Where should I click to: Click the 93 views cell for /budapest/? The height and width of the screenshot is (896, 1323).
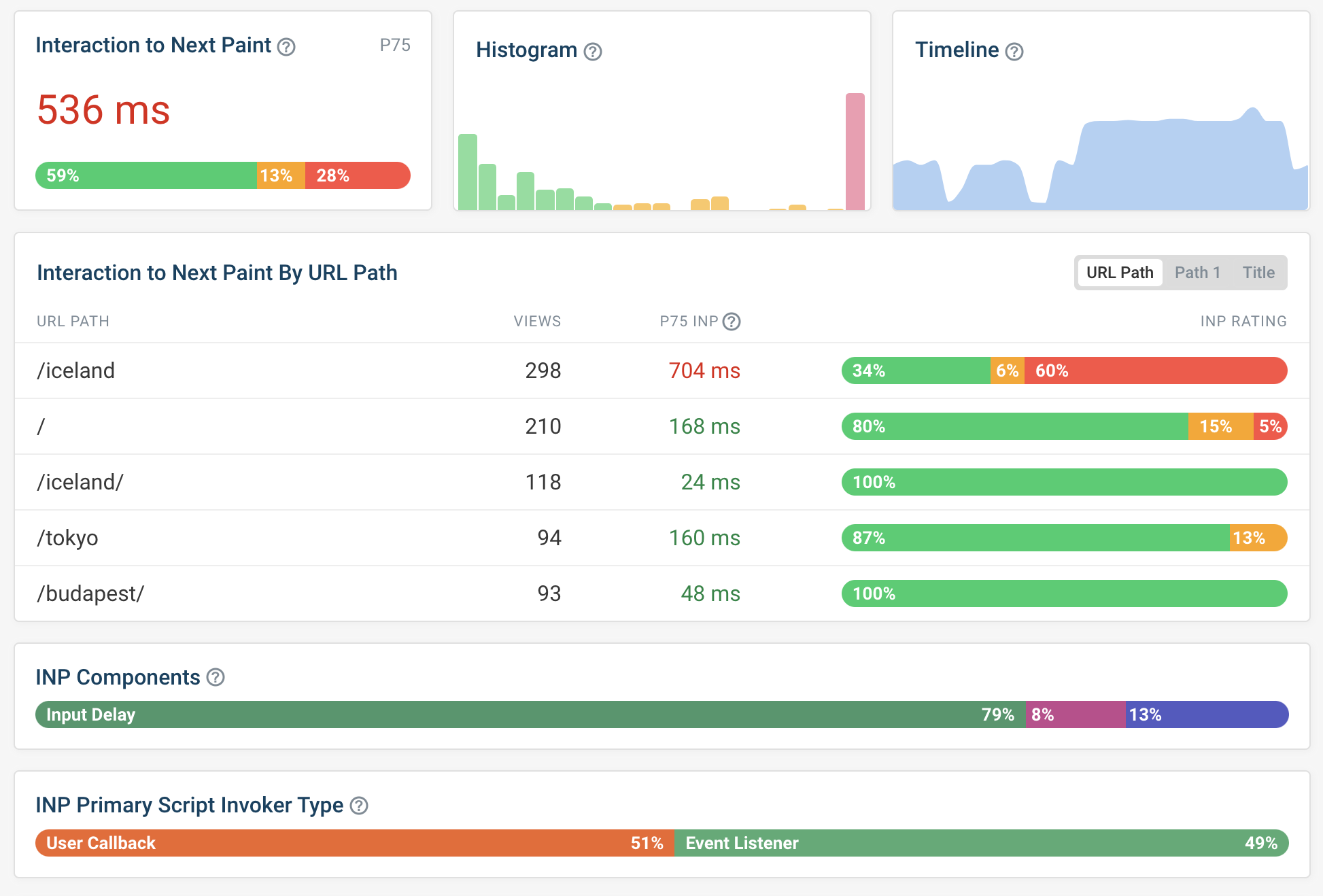coord(549,593)
